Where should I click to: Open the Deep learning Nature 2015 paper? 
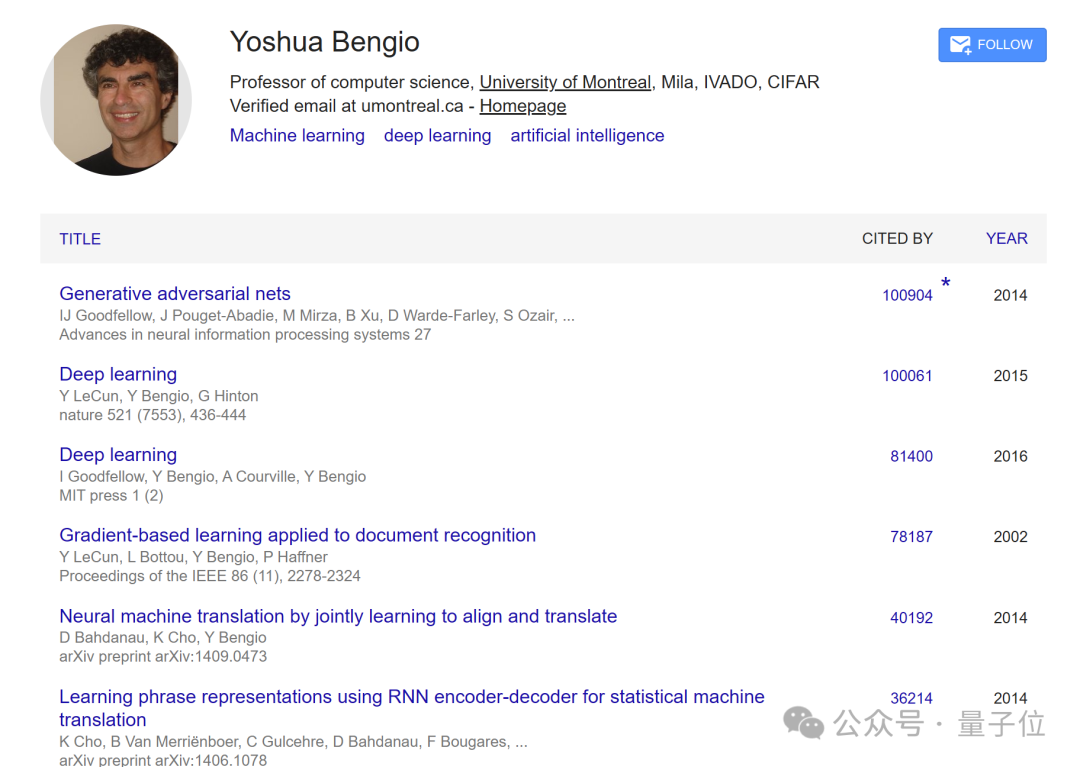point(118,374)
